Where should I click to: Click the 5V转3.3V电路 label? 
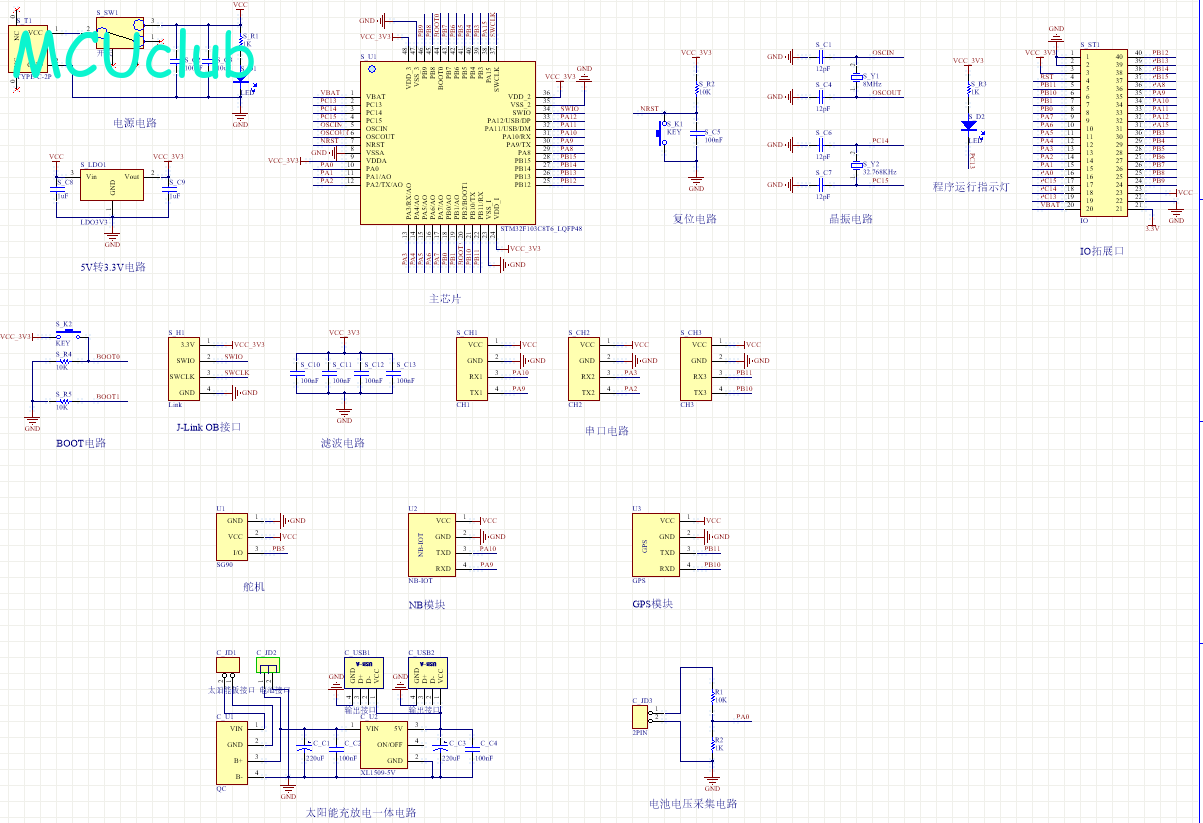[x=113, y=267]
